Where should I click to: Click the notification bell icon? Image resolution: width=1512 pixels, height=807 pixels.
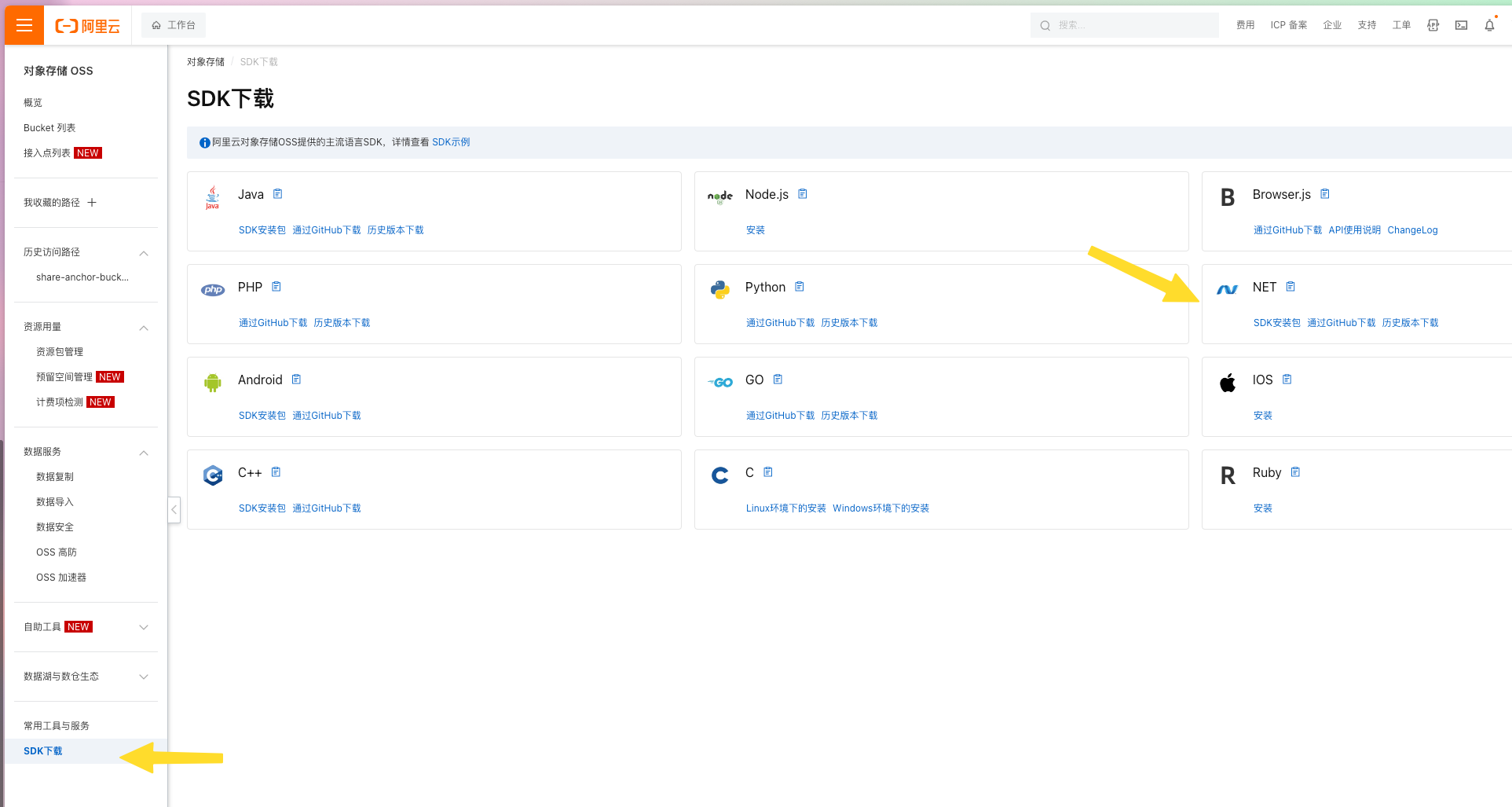(1489, 25)
